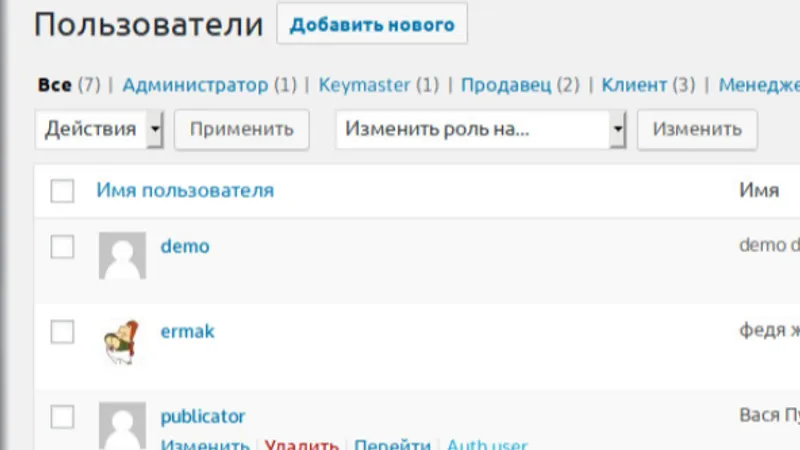Click the 'Применить' button

click(x=241, y=129)
